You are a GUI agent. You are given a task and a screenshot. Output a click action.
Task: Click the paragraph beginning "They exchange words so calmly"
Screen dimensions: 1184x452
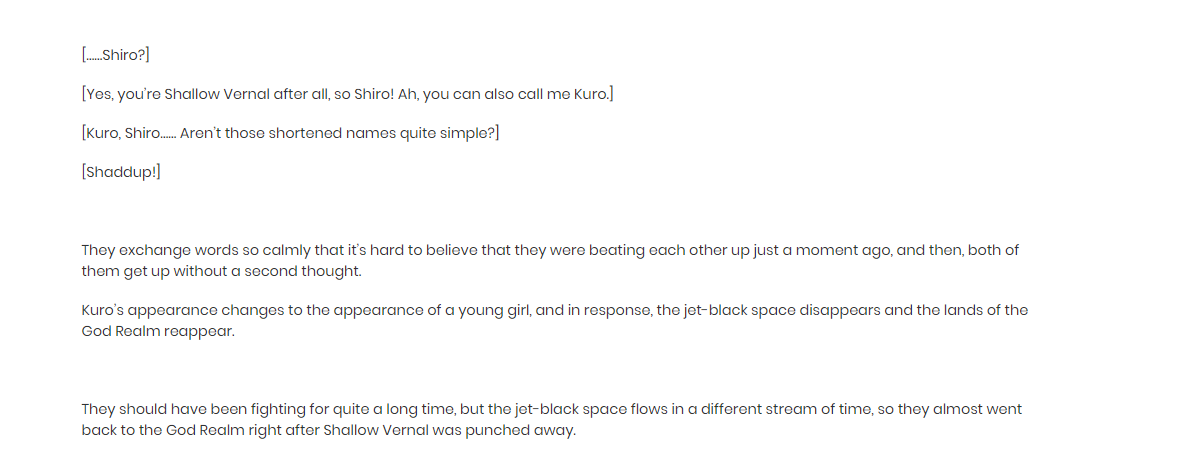550,260
